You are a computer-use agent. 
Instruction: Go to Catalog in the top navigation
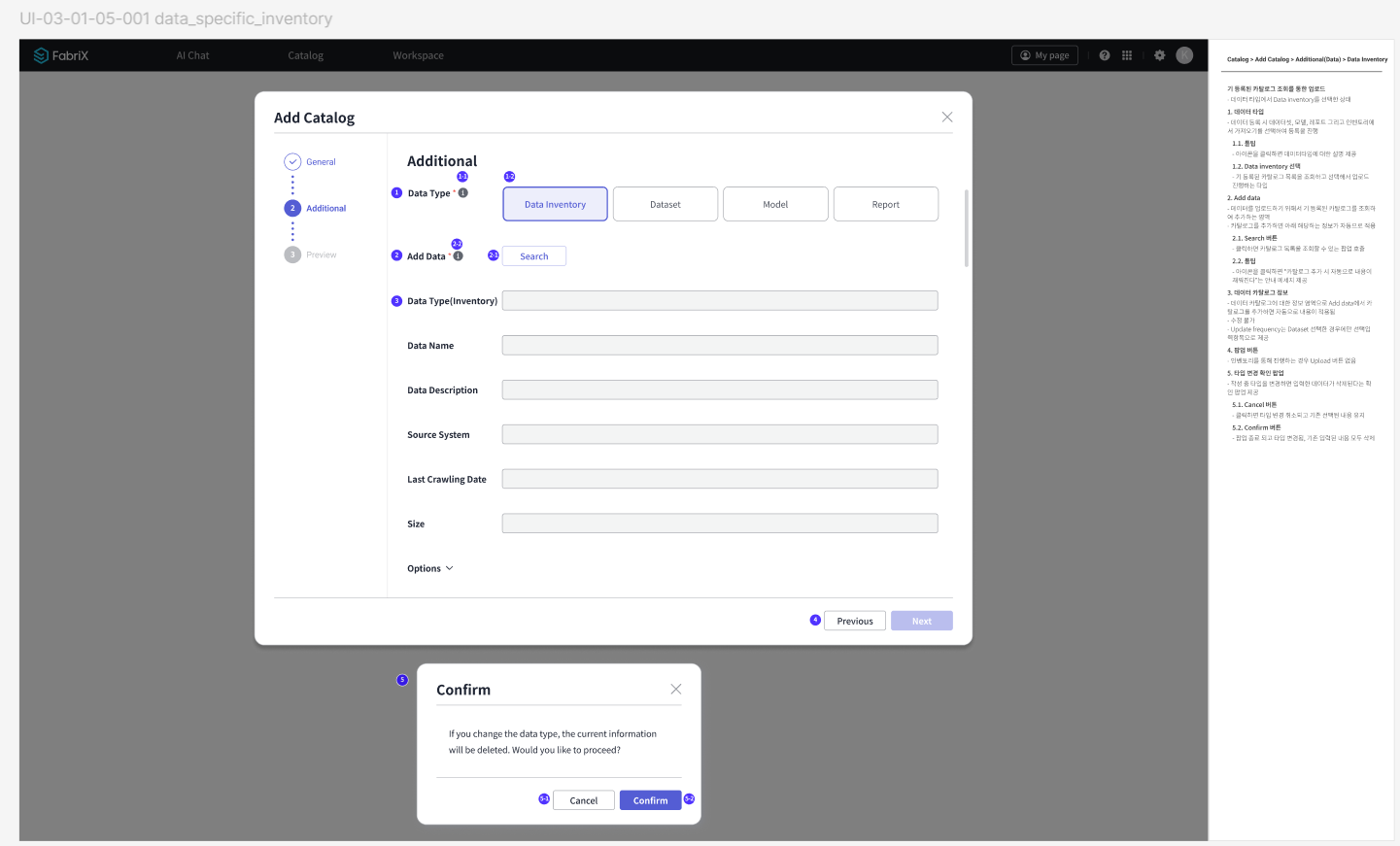306,55
